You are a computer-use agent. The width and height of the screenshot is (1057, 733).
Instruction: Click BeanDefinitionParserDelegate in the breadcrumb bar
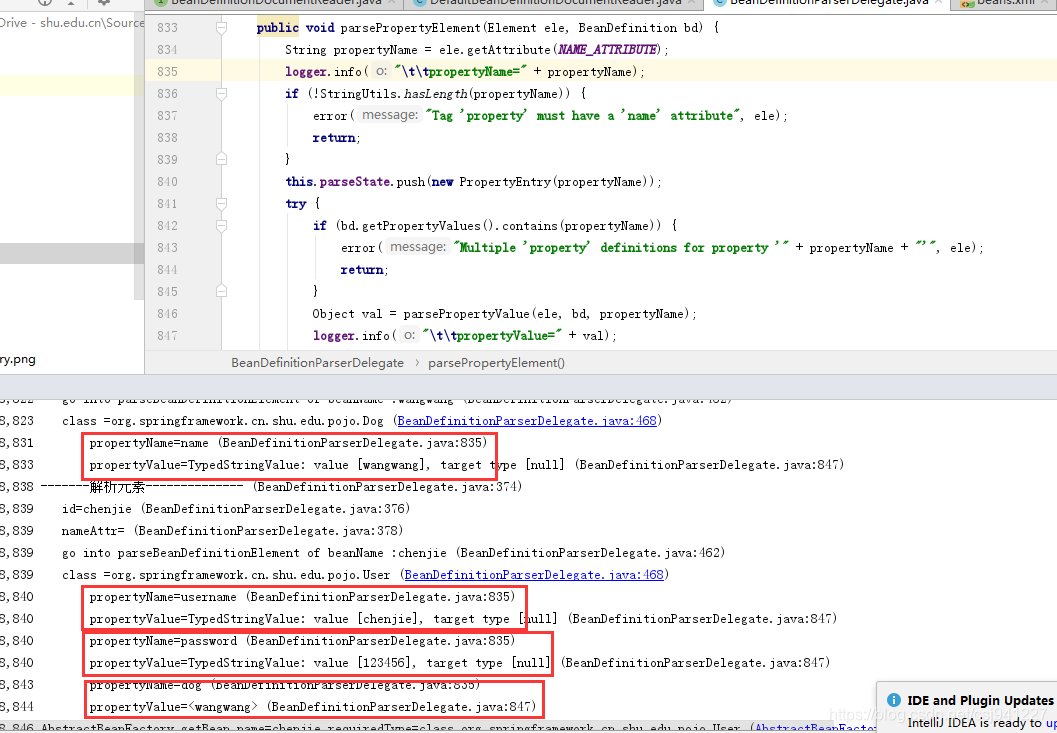tap(318, 363)
